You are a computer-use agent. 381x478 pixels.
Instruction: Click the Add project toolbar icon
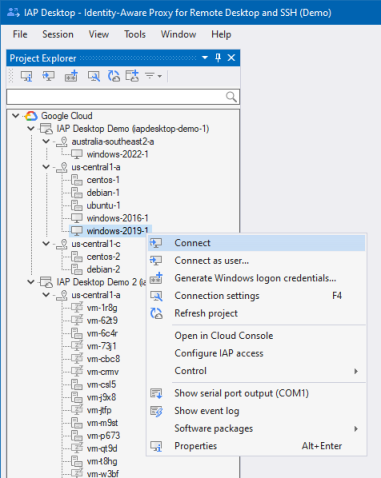[x=132, y=76]
